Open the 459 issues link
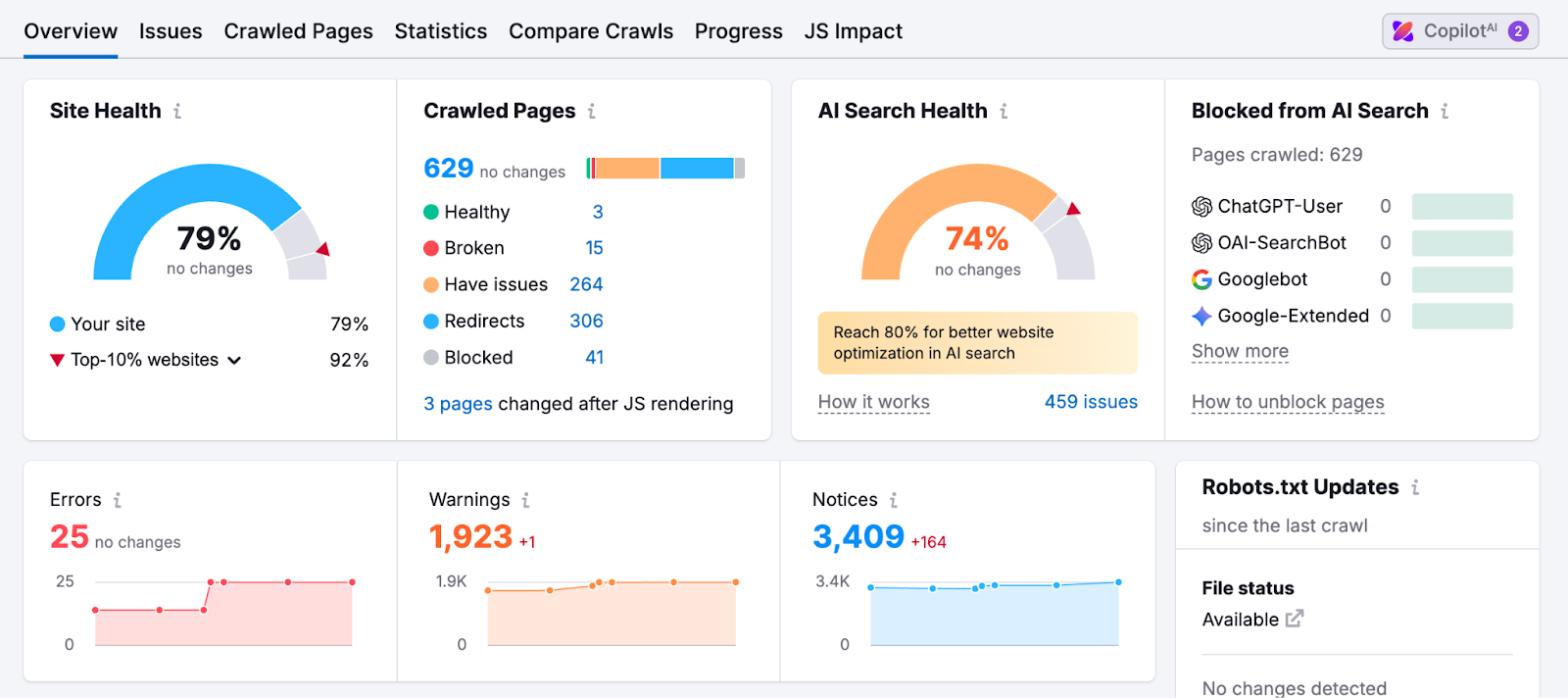Image resolution: width=1568 pixels, height=698 pixels. 1091,401
